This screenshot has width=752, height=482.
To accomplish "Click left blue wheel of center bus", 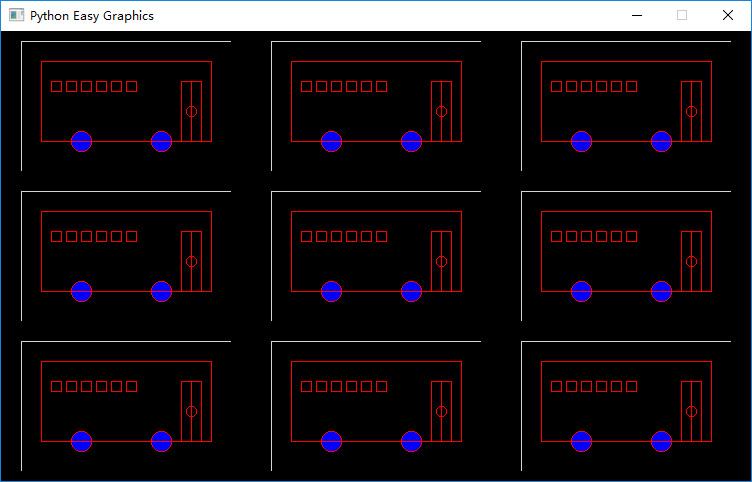I will [x=332, y=291].
